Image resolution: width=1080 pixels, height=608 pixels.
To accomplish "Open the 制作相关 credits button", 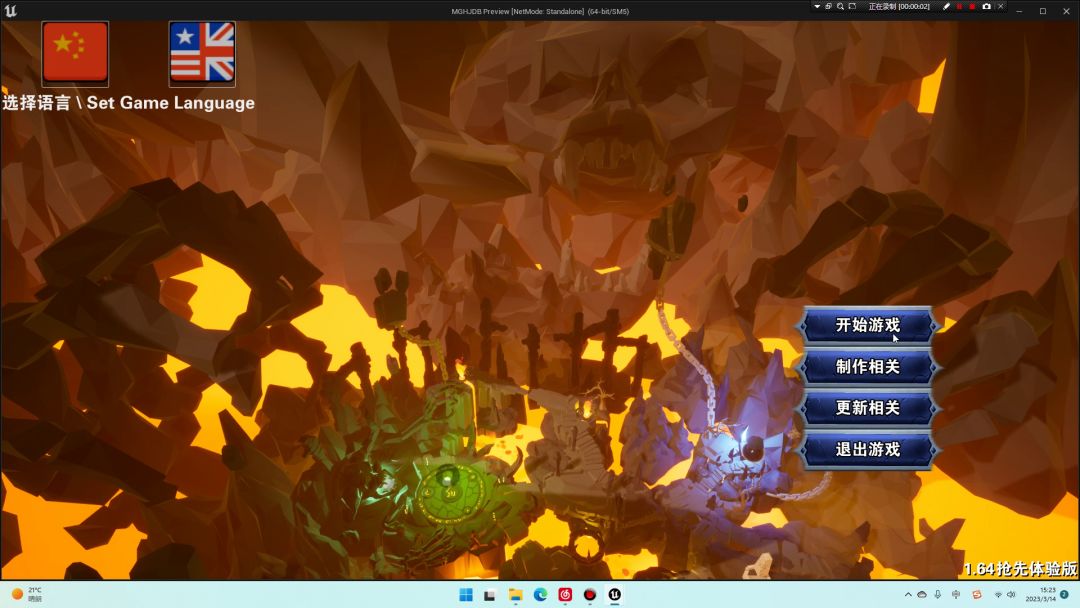I will 867,367.
